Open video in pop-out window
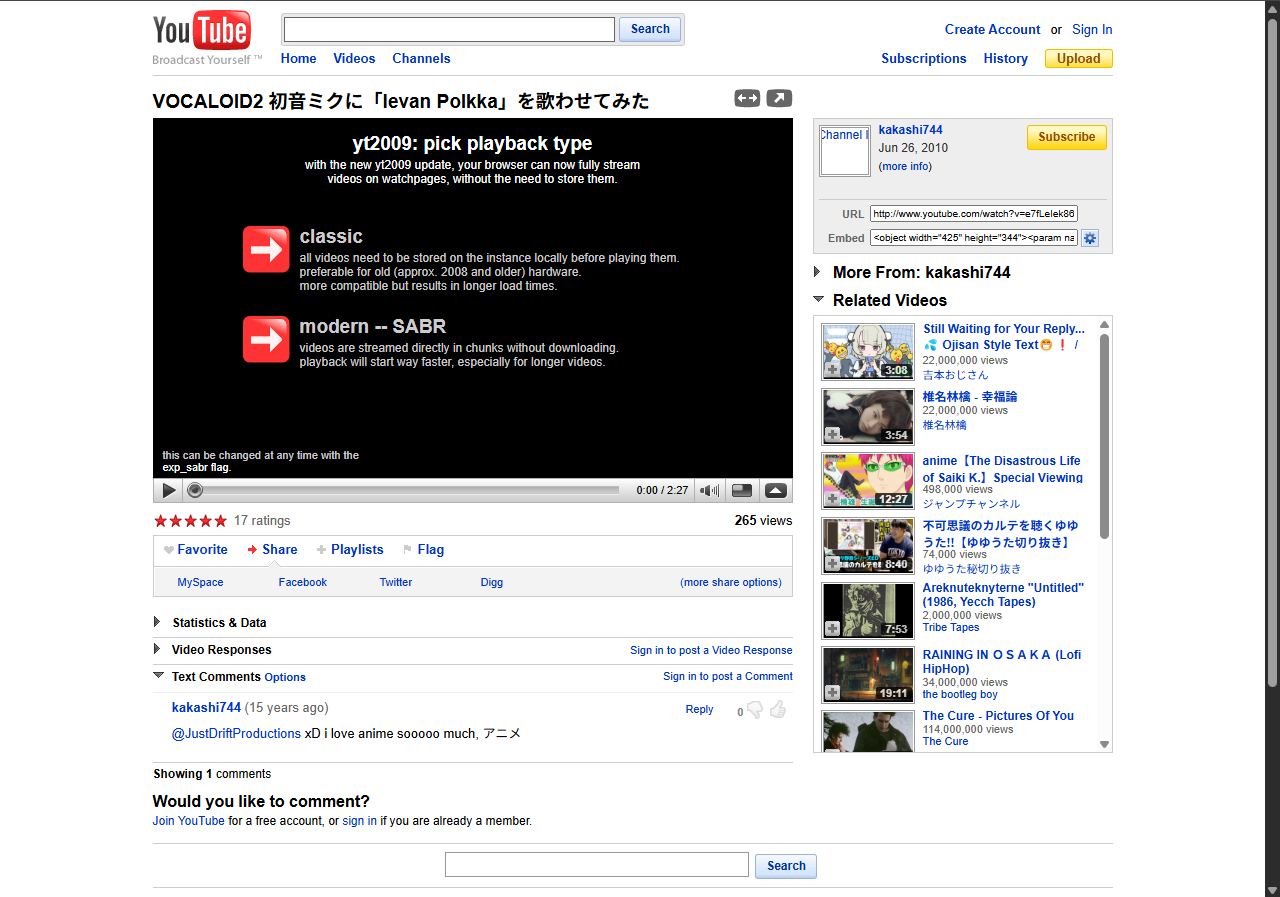Screen dimensions: 1280x897 tap(779, 98)
